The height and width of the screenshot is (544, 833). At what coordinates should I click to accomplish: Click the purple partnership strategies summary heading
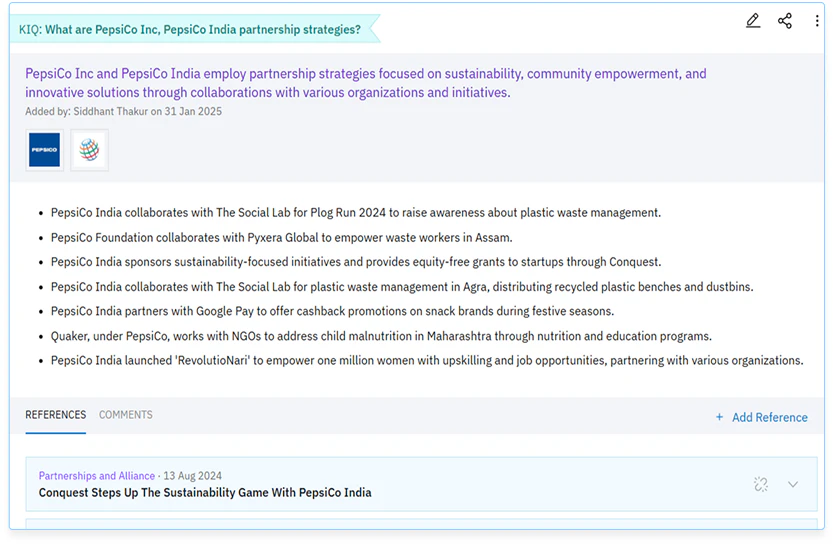point(366,83)
